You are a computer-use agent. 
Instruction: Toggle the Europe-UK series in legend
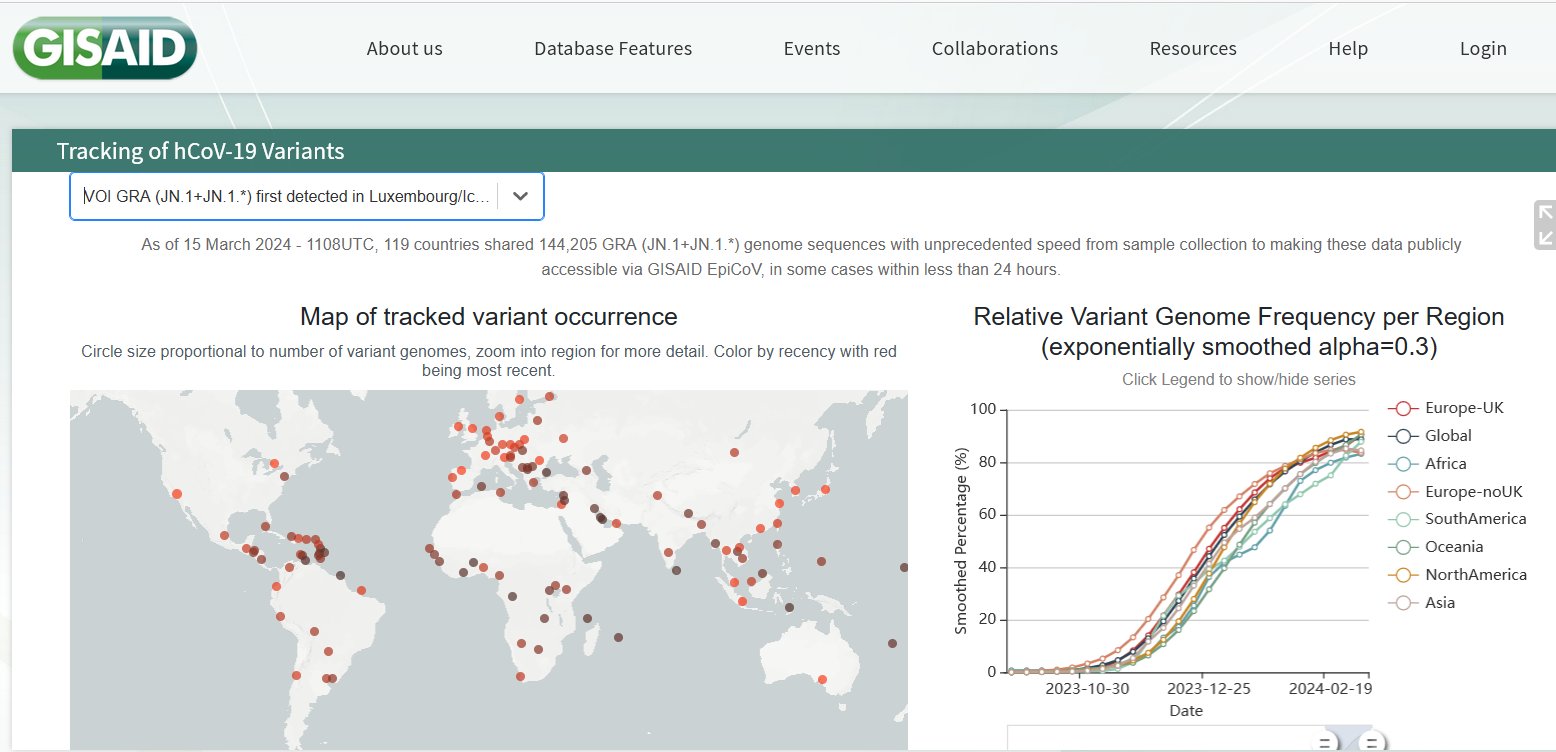[1465, 408]
